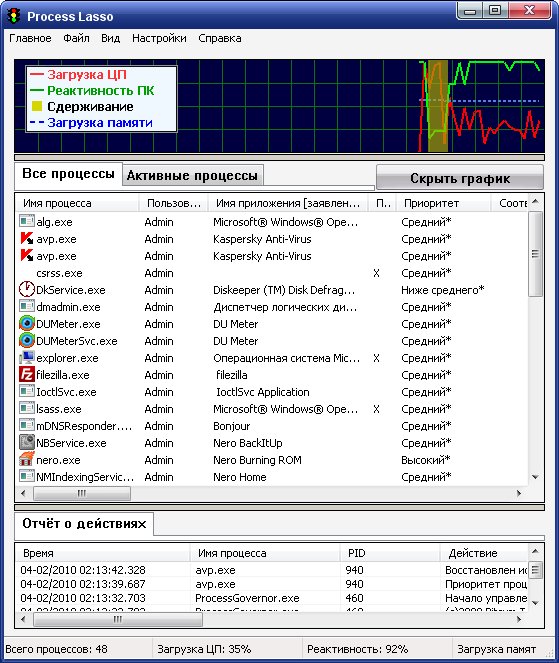Viewport: 559px width, 663px height.
Task: Click the FileZilla red Fz icon
Action: point(27,374)
